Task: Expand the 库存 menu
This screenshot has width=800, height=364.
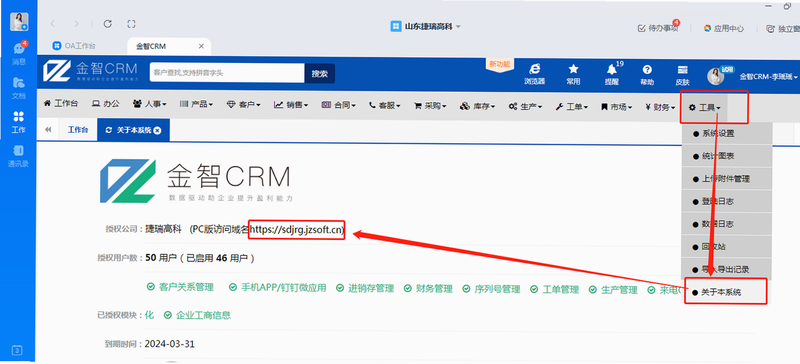Action: tap(477, 106)
